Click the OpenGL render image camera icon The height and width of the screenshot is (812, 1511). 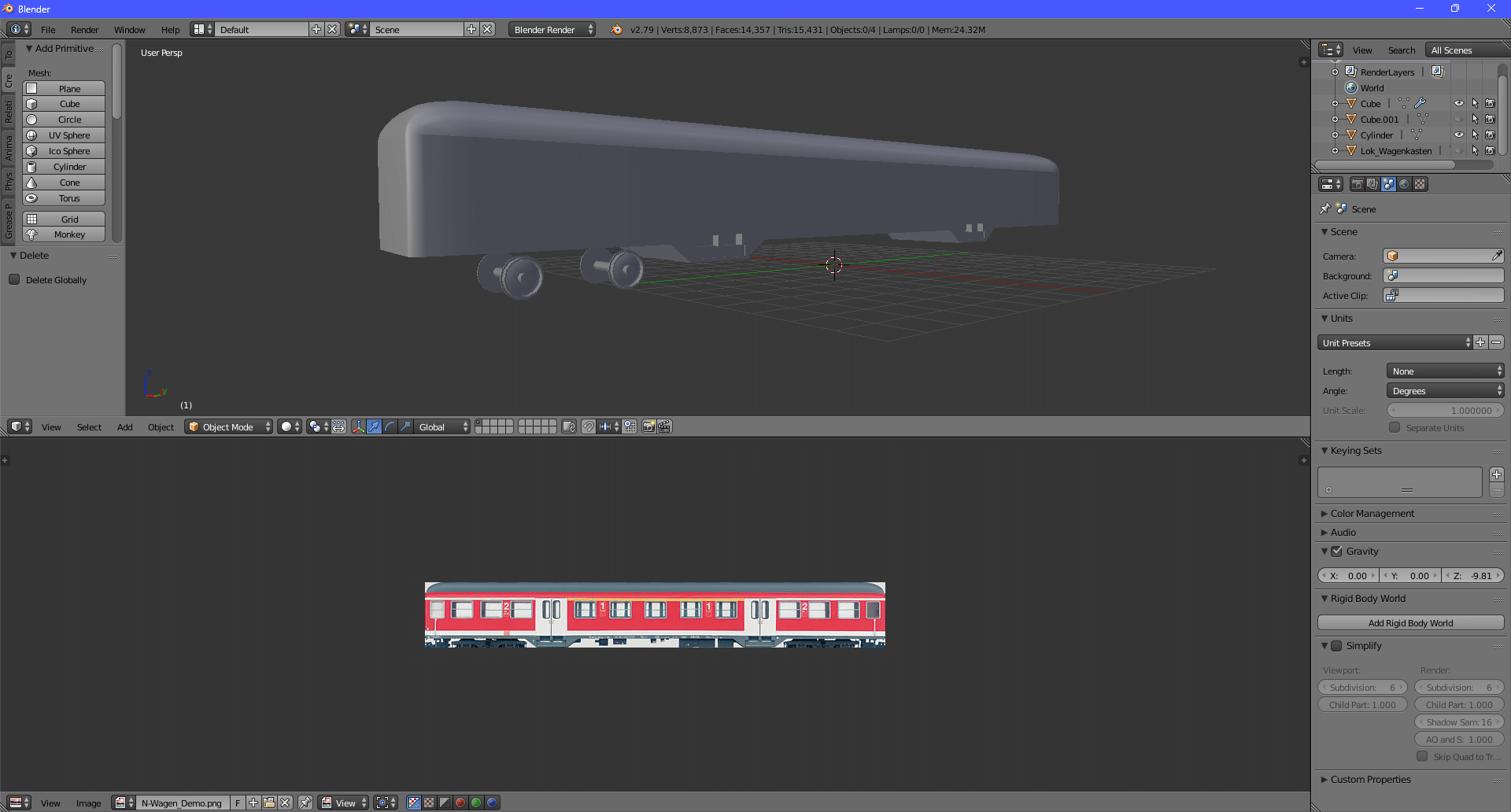(648, 426)
